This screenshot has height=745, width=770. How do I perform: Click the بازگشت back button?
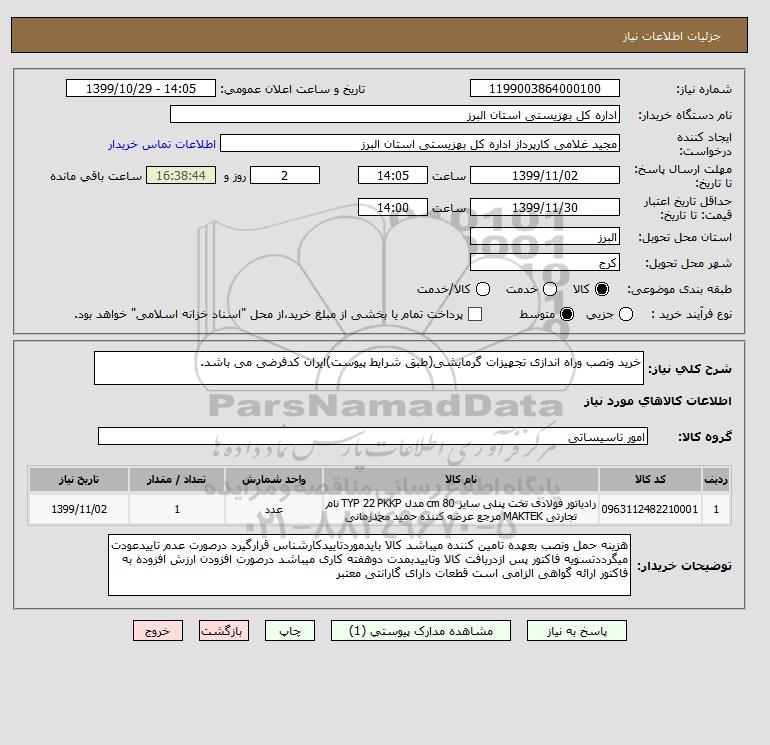coord(224,631)
